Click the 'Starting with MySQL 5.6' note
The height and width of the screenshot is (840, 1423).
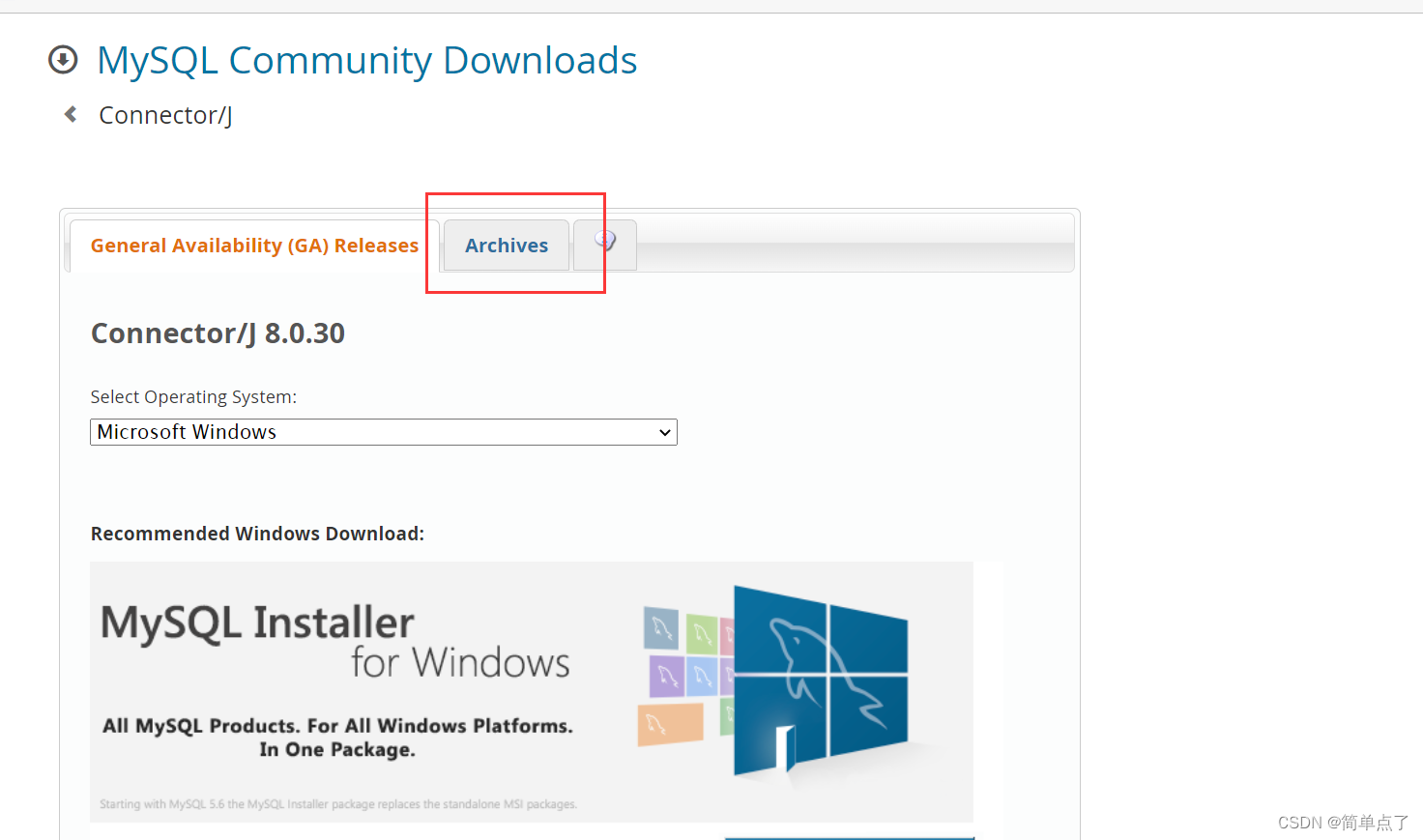(338, 804)
